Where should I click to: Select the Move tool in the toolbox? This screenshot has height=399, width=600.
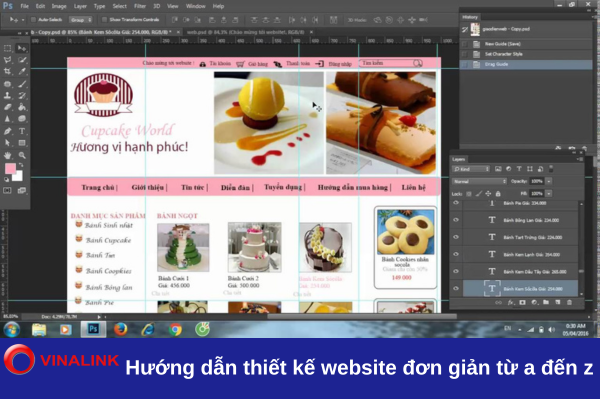click(22, 48)
